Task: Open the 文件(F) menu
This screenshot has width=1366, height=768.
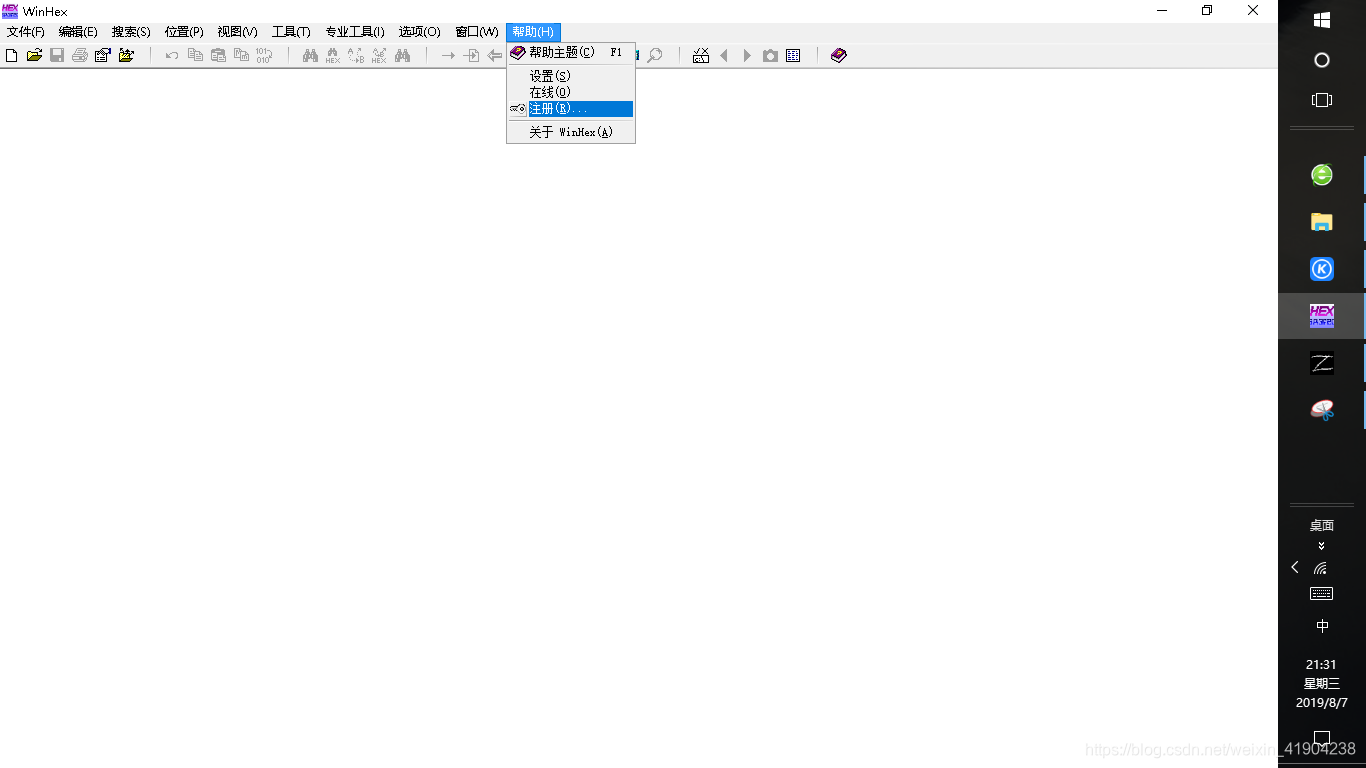Action: pyautogui.click(x=26, y=32)
